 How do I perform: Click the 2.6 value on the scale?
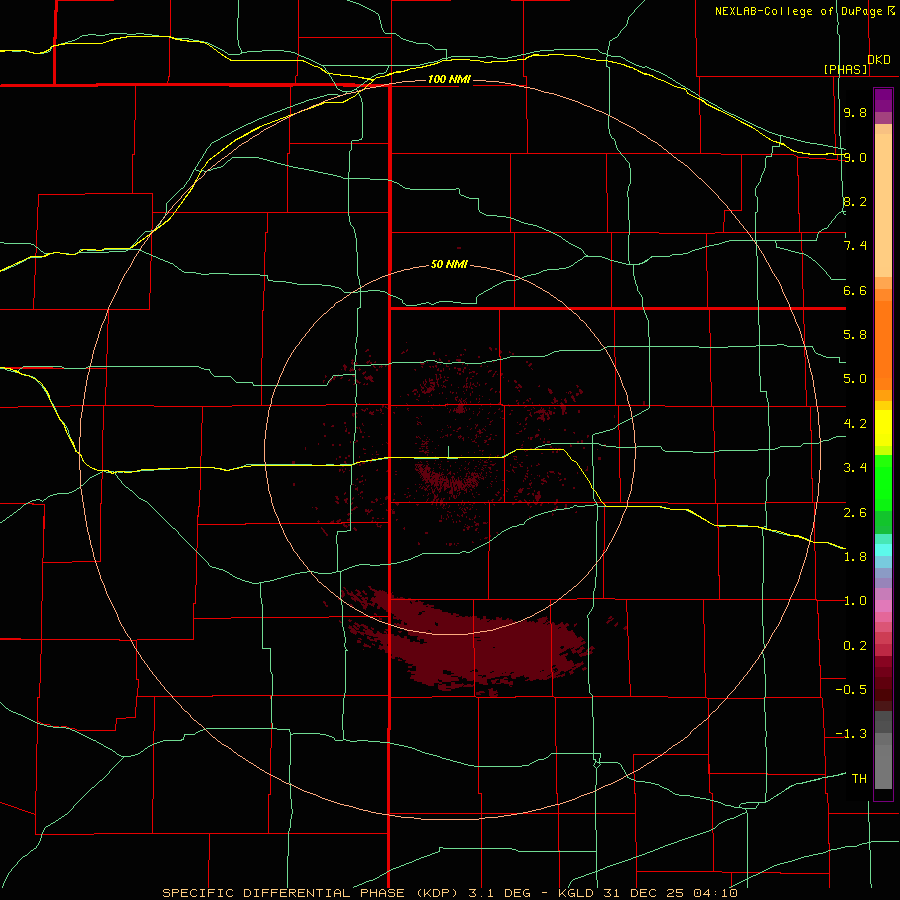(855, 513)
